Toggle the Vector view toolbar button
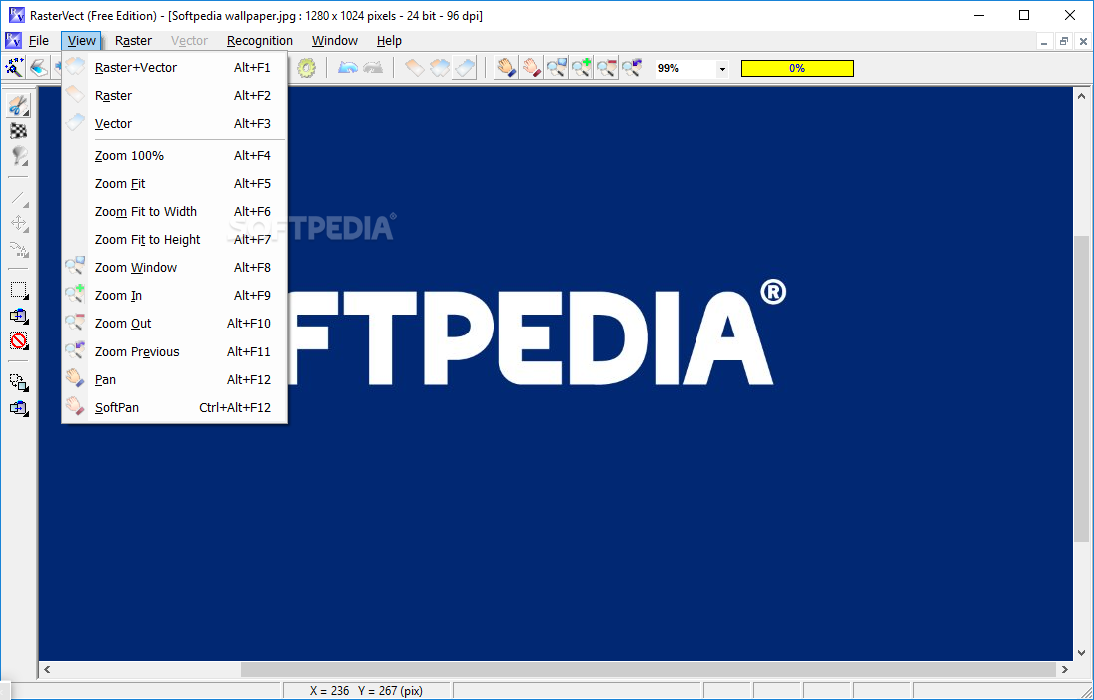 click(x=465, y=68)
